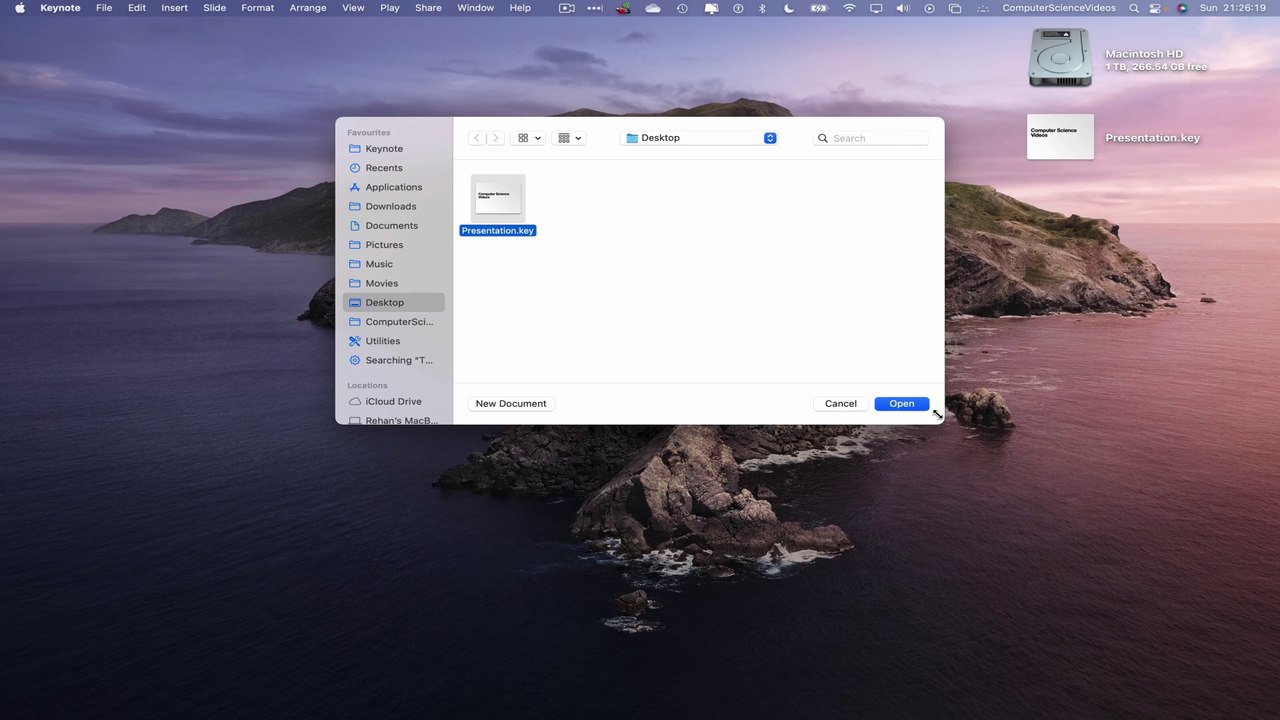Select Music in sidebar
1280x720 pixels.
pos(393,264)
